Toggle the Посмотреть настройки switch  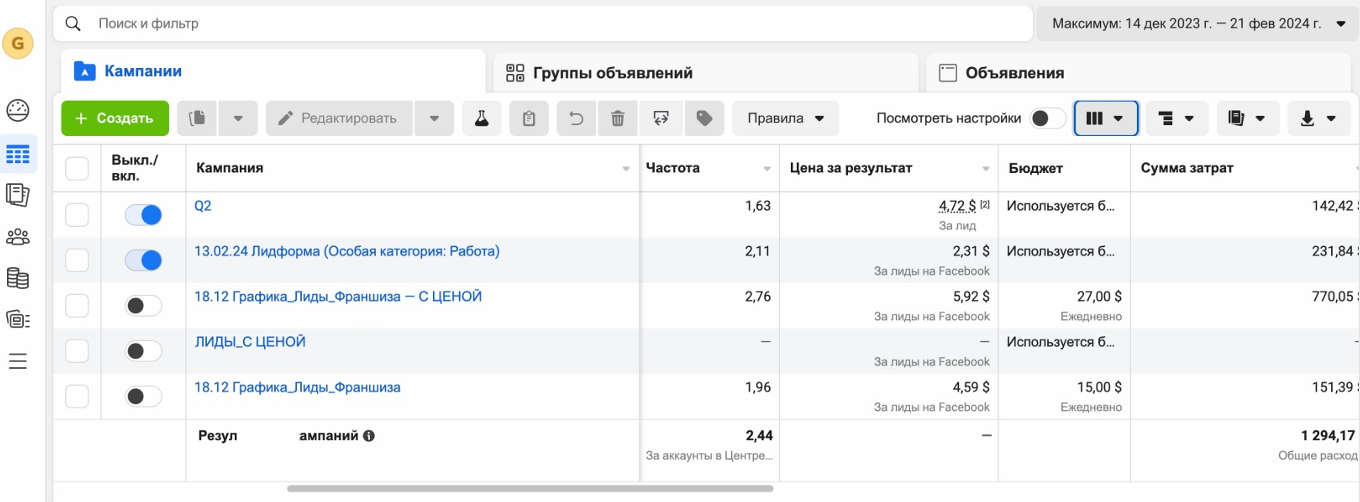click(x=1048, y=118)
